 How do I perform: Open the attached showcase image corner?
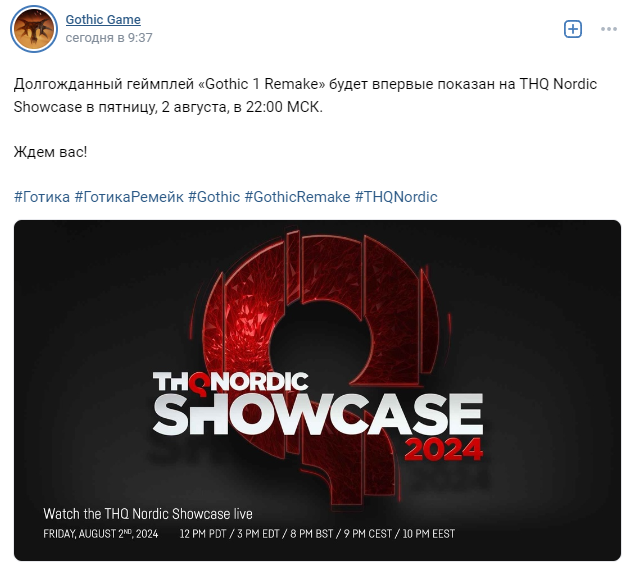coord(317,390)
